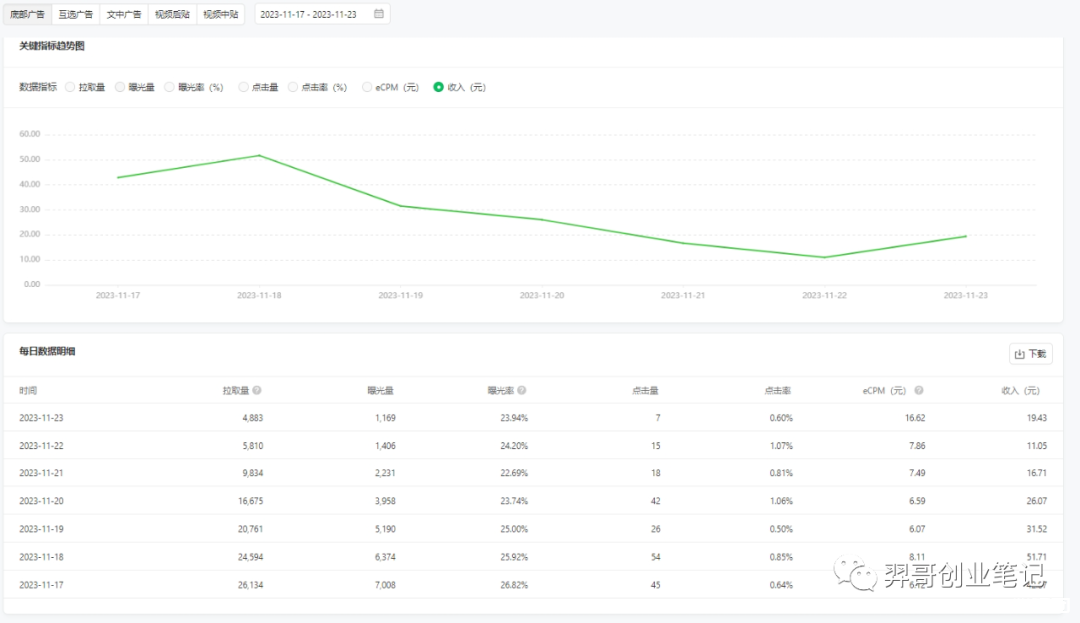
Task: Click chart data point above 2023-11-22
Action: pos(824,257)
